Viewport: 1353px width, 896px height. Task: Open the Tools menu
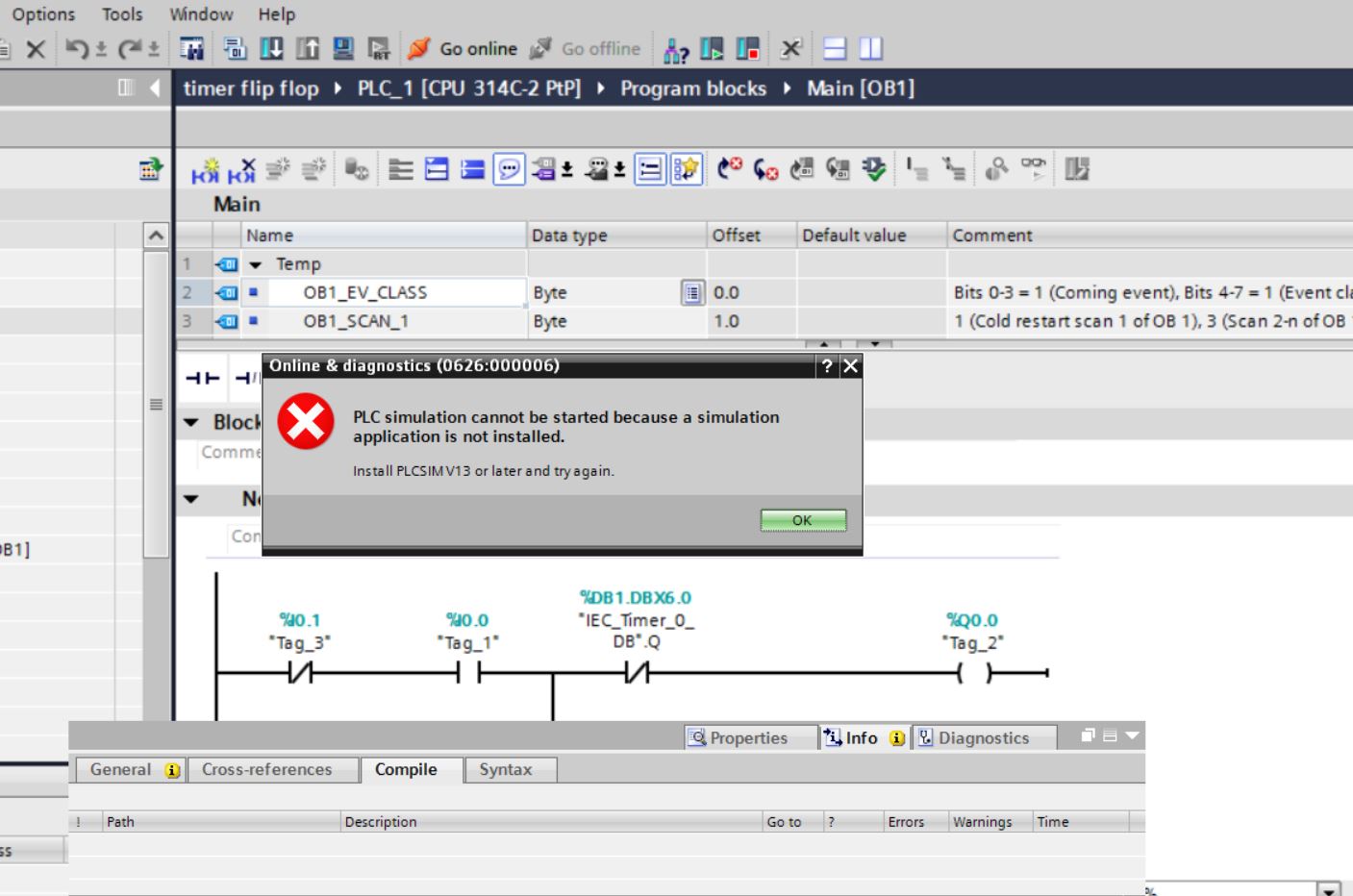[x=122, y=14]
